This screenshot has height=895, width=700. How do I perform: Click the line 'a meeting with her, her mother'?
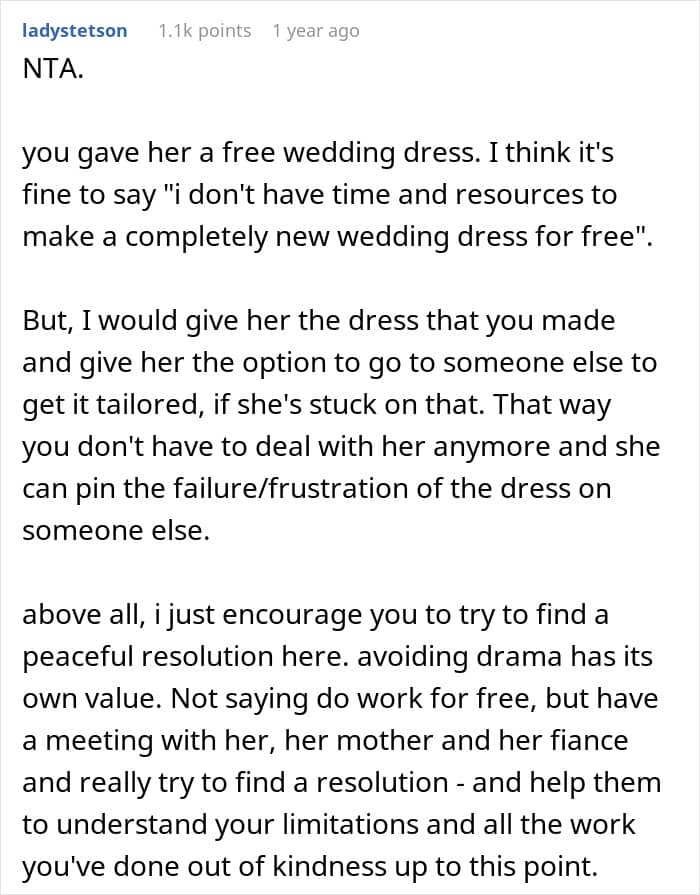pos(325,741)
